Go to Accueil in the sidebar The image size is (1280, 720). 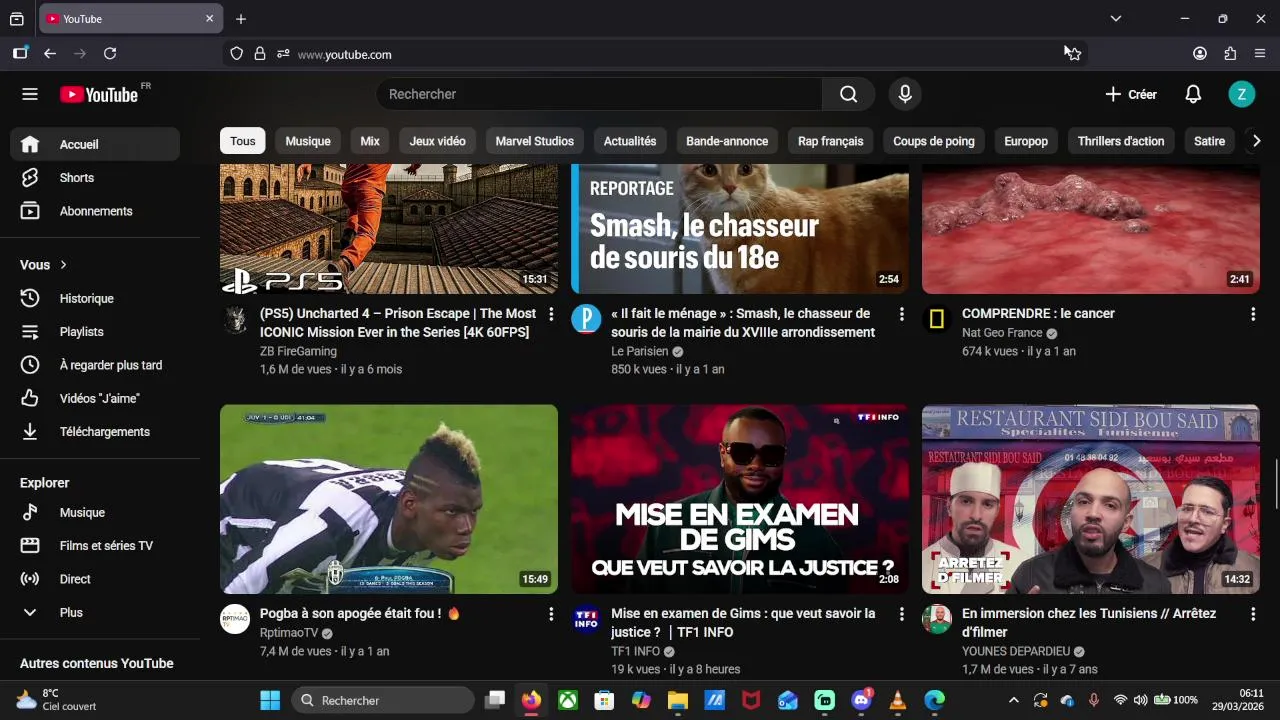(95, 144)
